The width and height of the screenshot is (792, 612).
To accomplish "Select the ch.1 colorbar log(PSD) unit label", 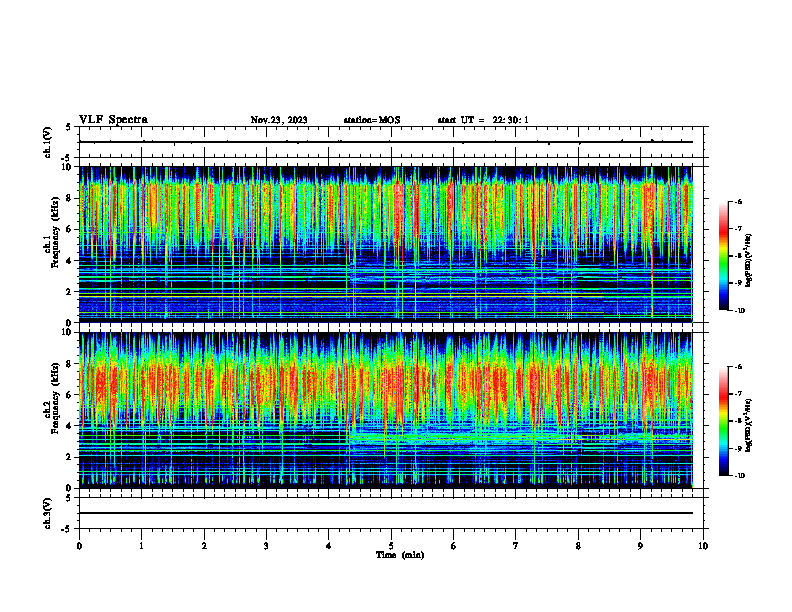I will pos(749,260).
